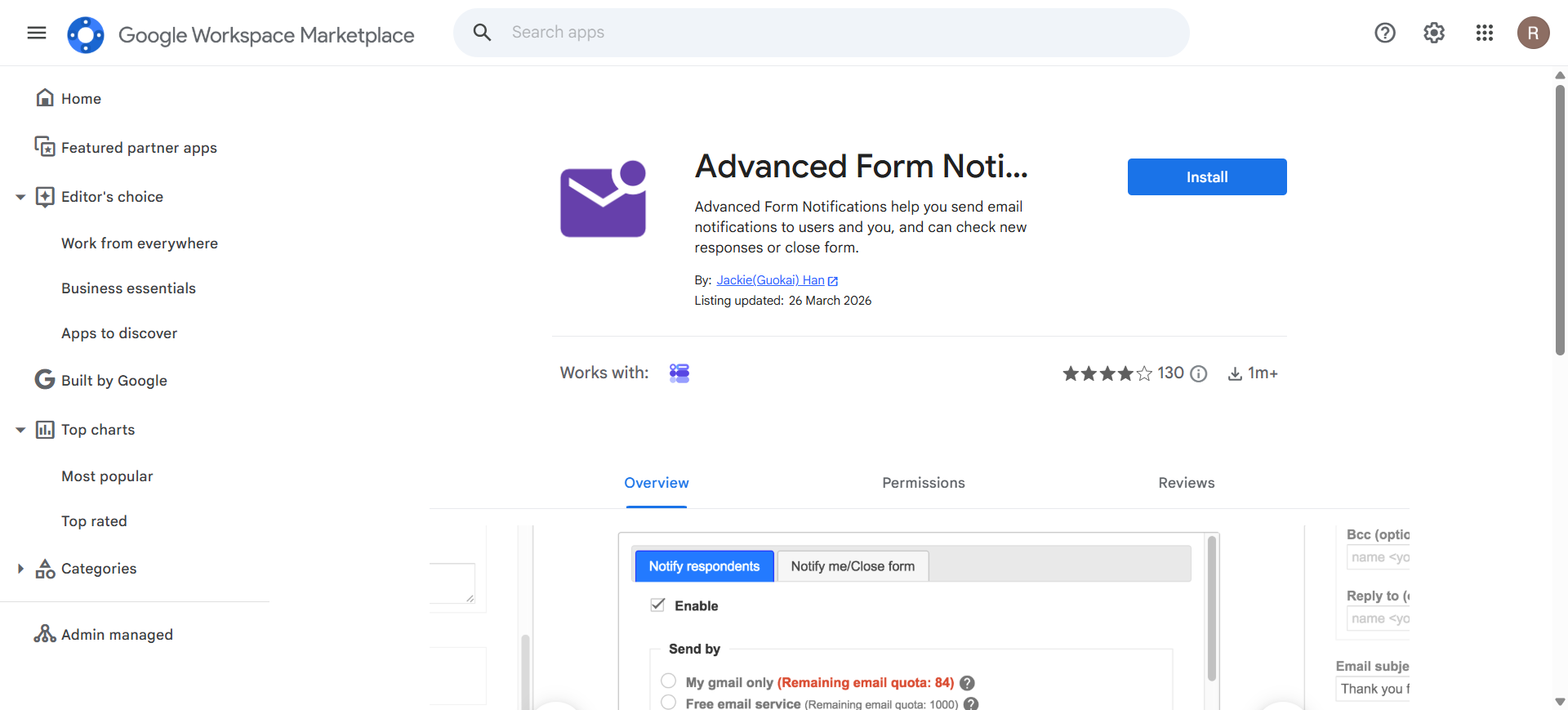Viewport: 1568px width, 710px height.
Task: Click the Google Workspace Marketplace logo
Action: pyautogui.click(x=86, y=35)
